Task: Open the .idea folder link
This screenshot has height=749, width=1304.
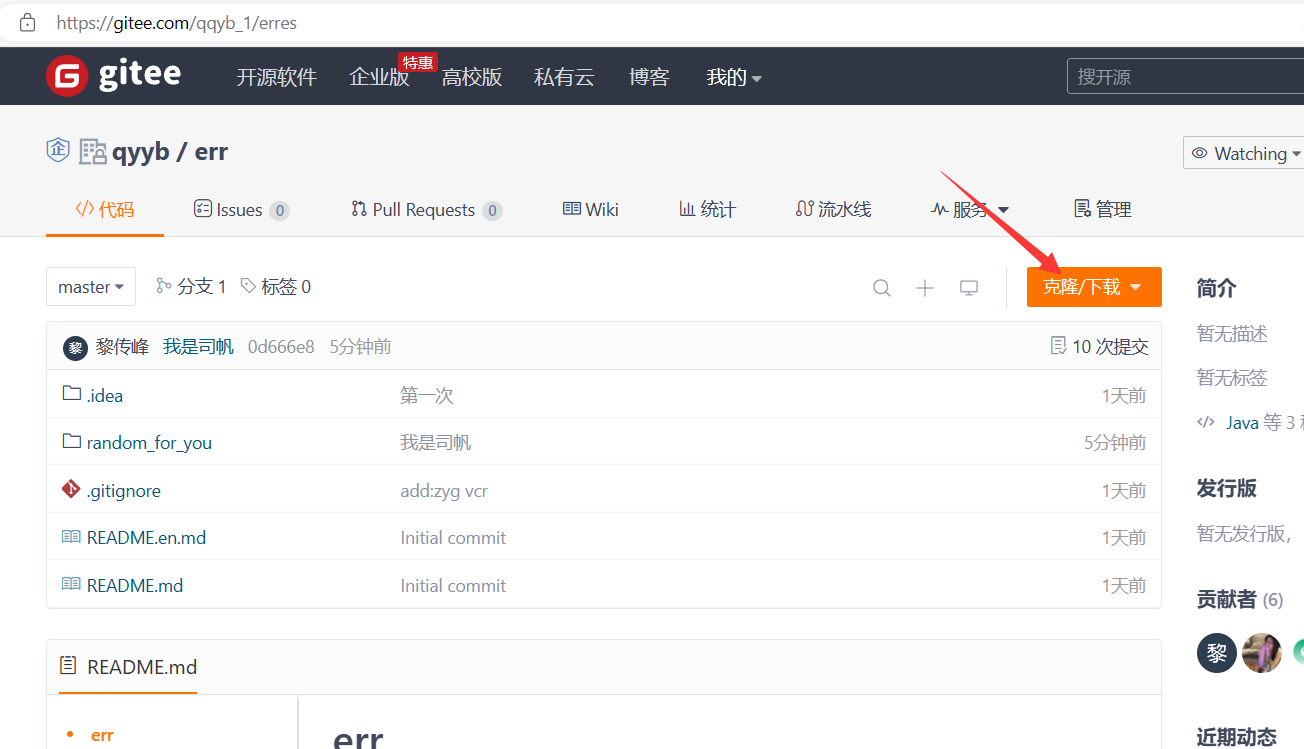Action: pos(105,395)
